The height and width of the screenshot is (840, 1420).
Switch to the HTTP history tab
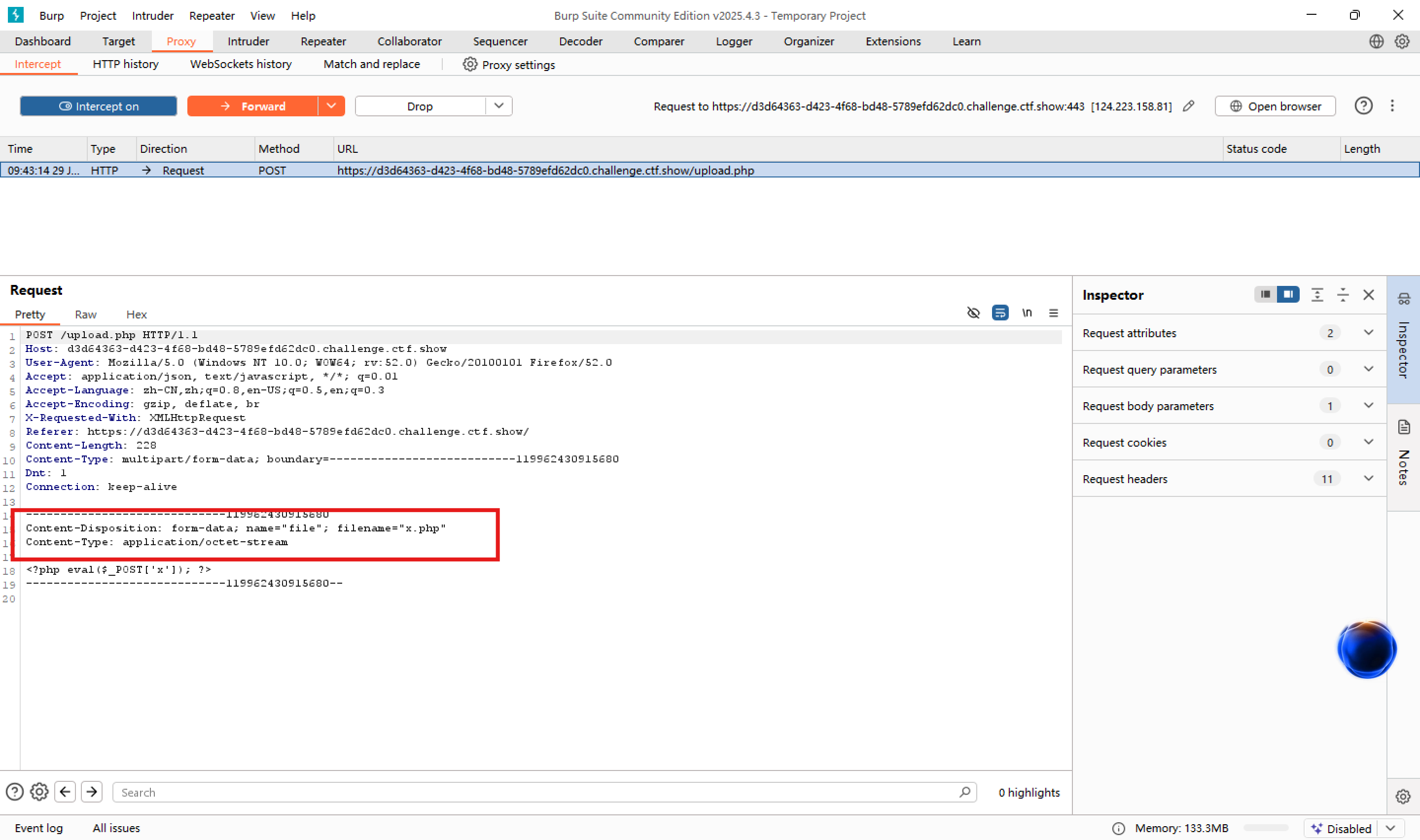[x=125, y=64]
